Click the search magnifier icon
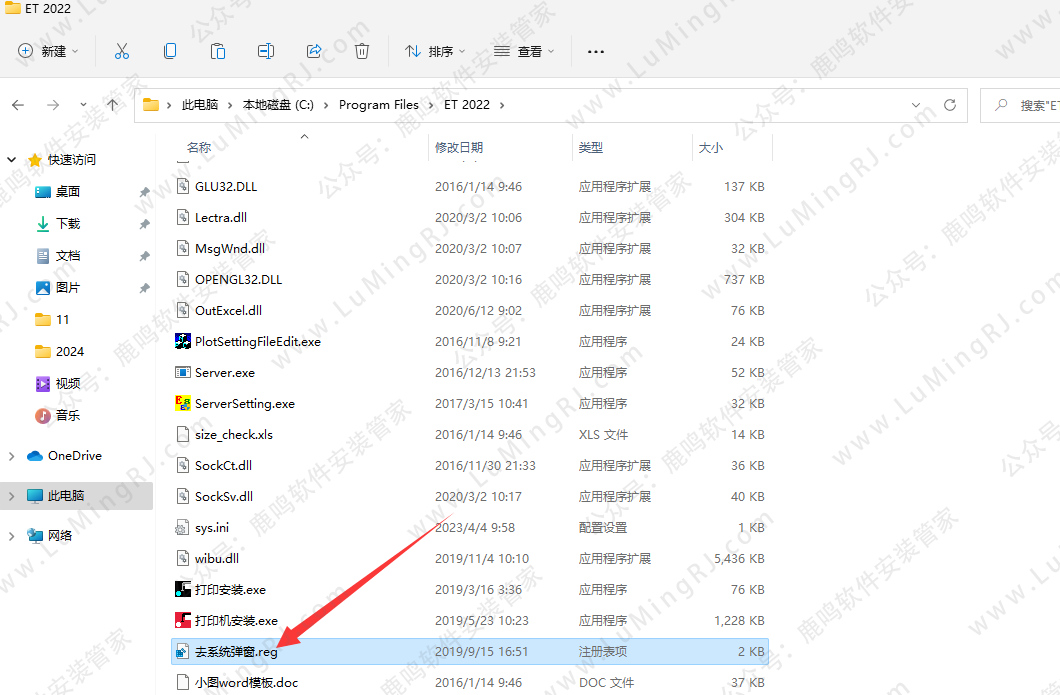The height and width of the screenshot is (695, 1060). coord(1001,105)
